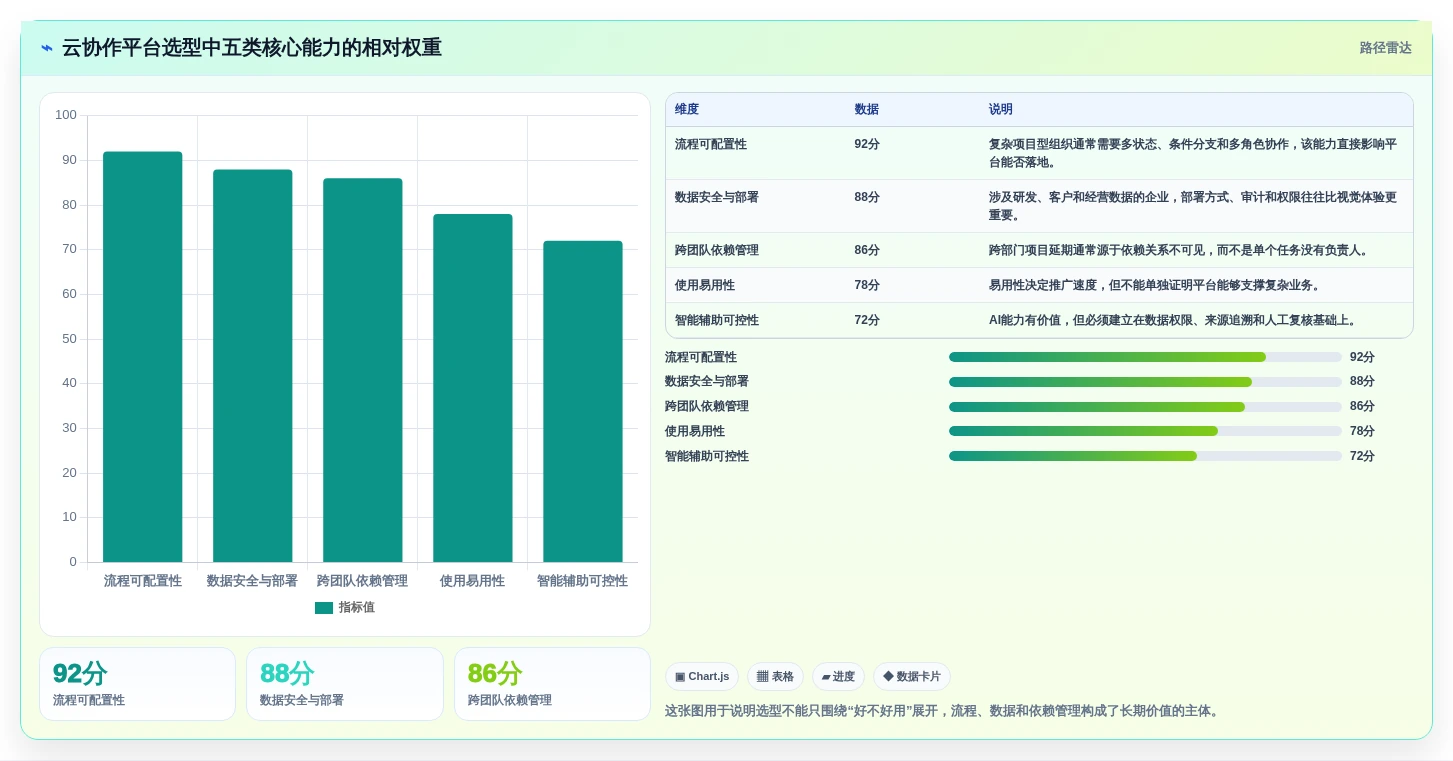Screen dimensions: 1453x761
Task: Click the 78分 value beside progress bar
Action: (x=1362, y=431)
